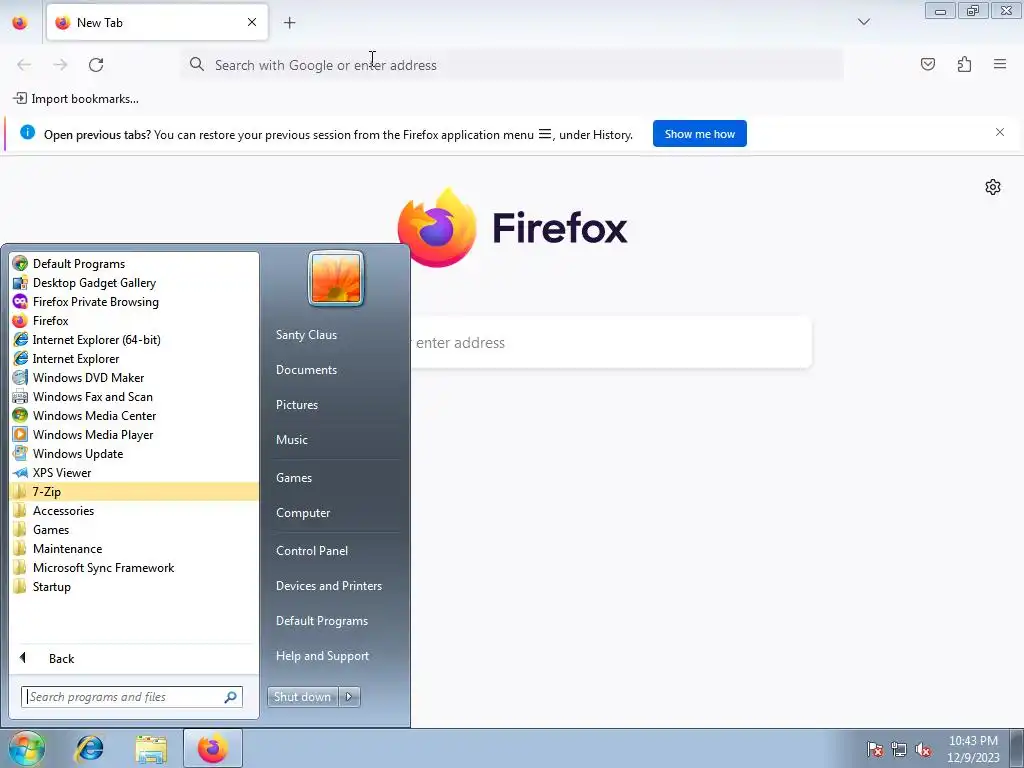Screen dimensions: 1024x768
Task: Expand the Microsoft Sync Framework folder
Action: (x=134, y=568)
